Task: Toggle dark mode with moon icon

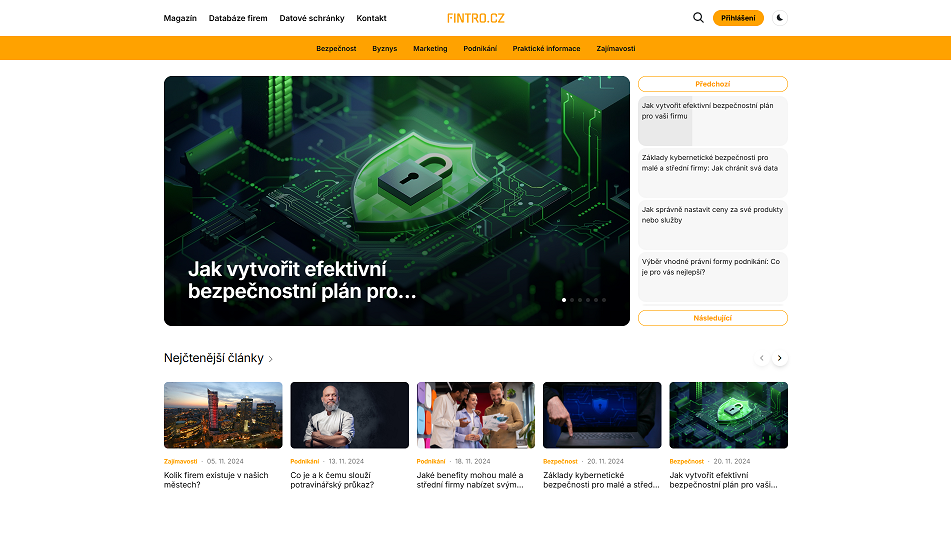Action: coord(780,18)
